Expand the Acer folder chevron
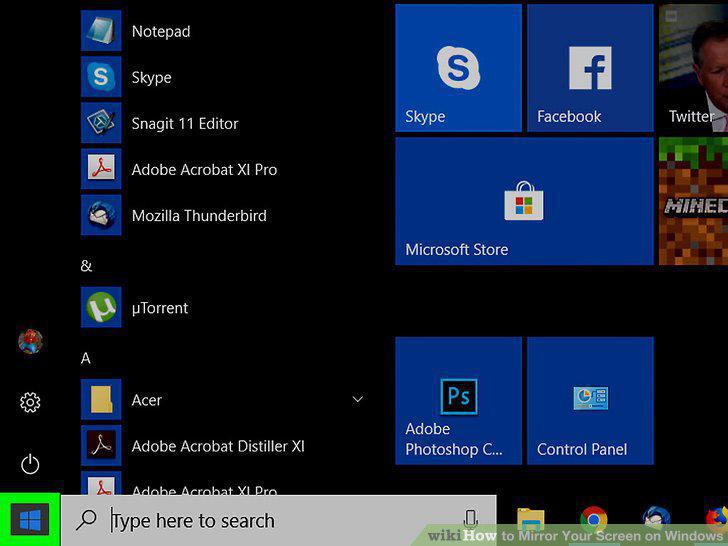This screenshot has width=728, height=546. point(358,399)
